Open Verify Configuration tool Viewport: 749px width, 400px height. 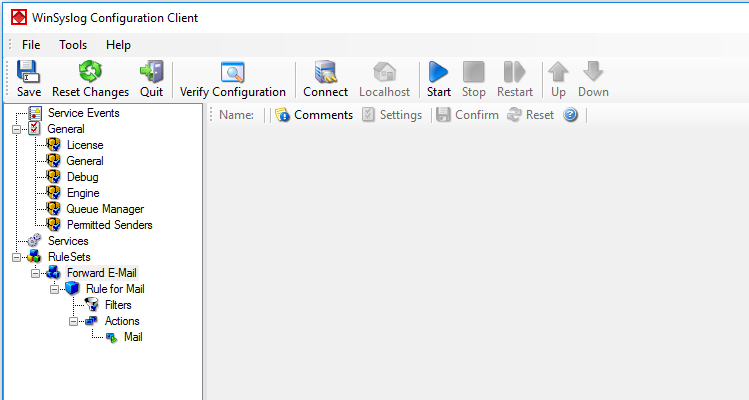point(233,72)
